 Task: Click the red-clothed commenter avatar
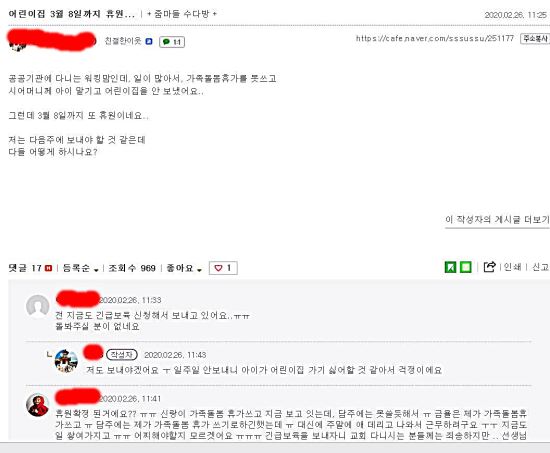coord(38,405)
